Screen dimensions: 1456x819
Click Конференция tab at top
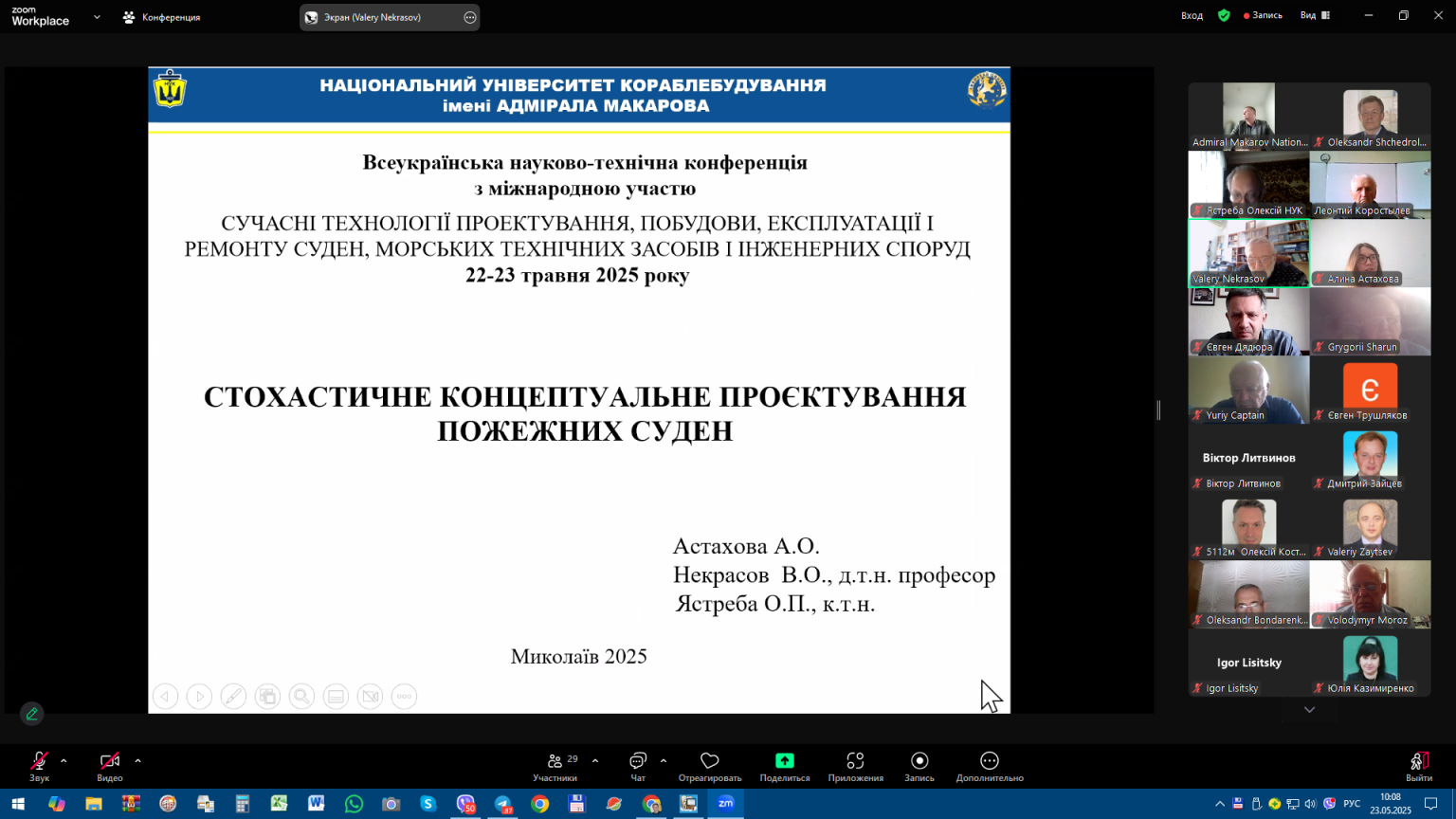[x=162, y=17]
